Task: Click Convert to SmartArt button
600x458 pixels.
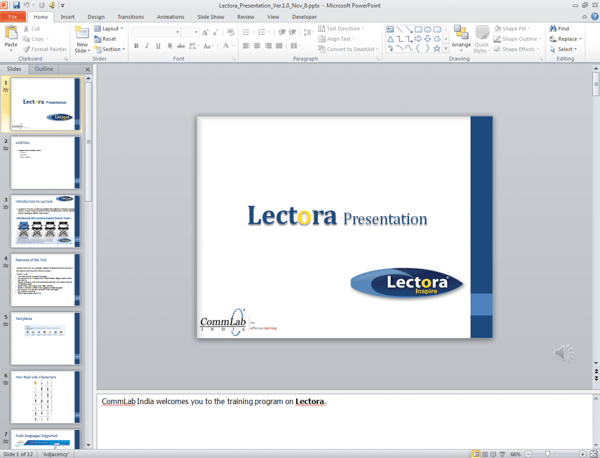Action: coord(348,49)
